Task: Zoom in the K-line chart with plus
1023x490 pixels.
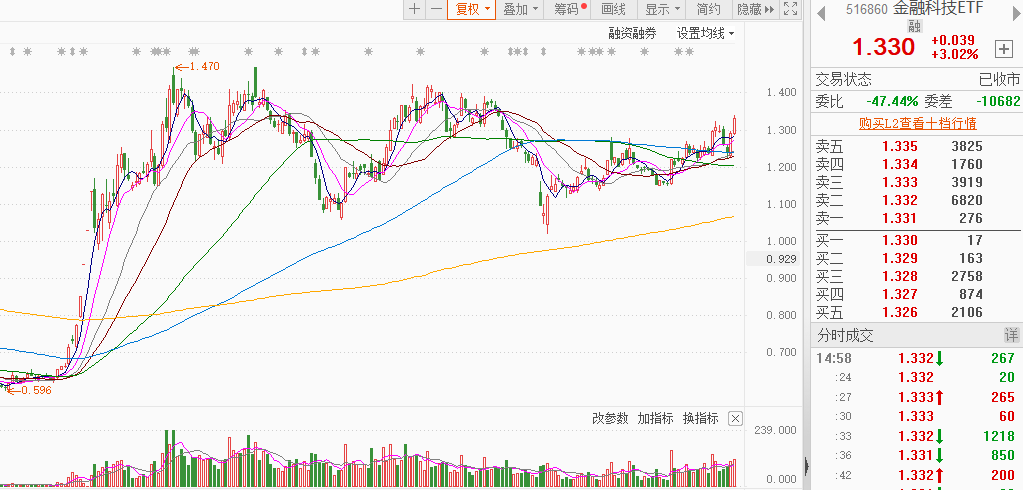Action: (x=414, y=9)
